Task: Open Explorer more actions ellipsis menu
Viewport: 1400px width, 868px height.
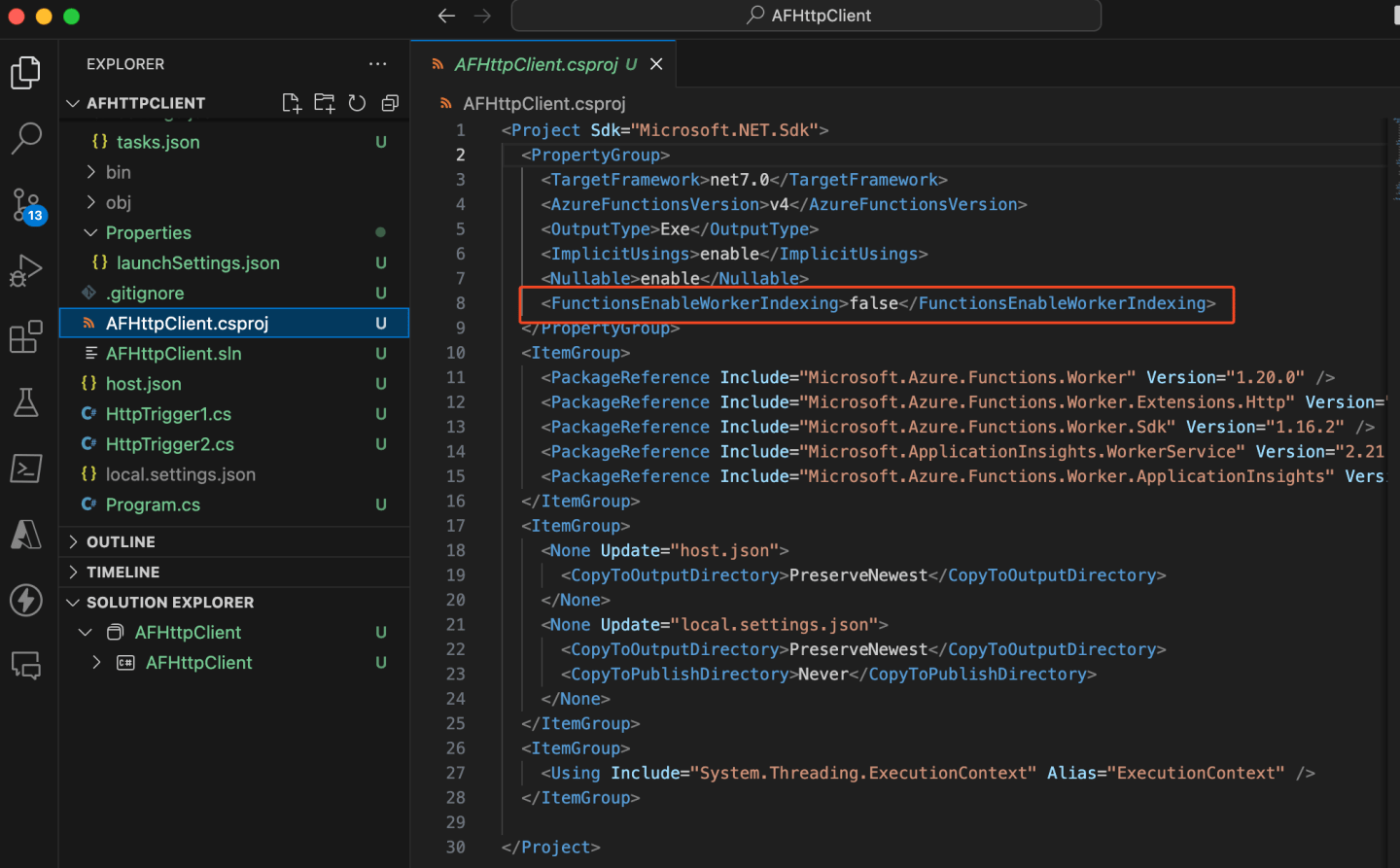Action: pyautogui.click(x=377, y=64)
